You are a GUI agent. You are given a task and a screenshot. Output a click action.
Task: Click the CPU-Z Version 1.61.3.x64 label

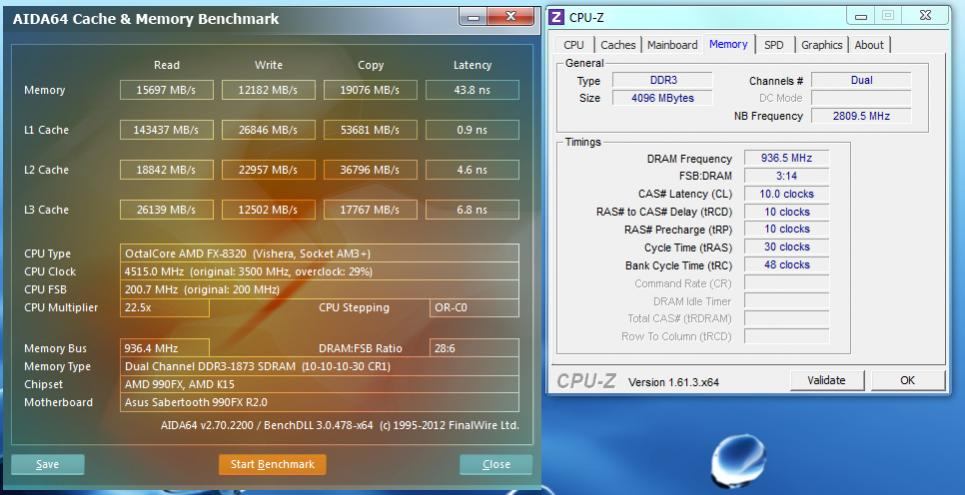(x=673, y=382)
